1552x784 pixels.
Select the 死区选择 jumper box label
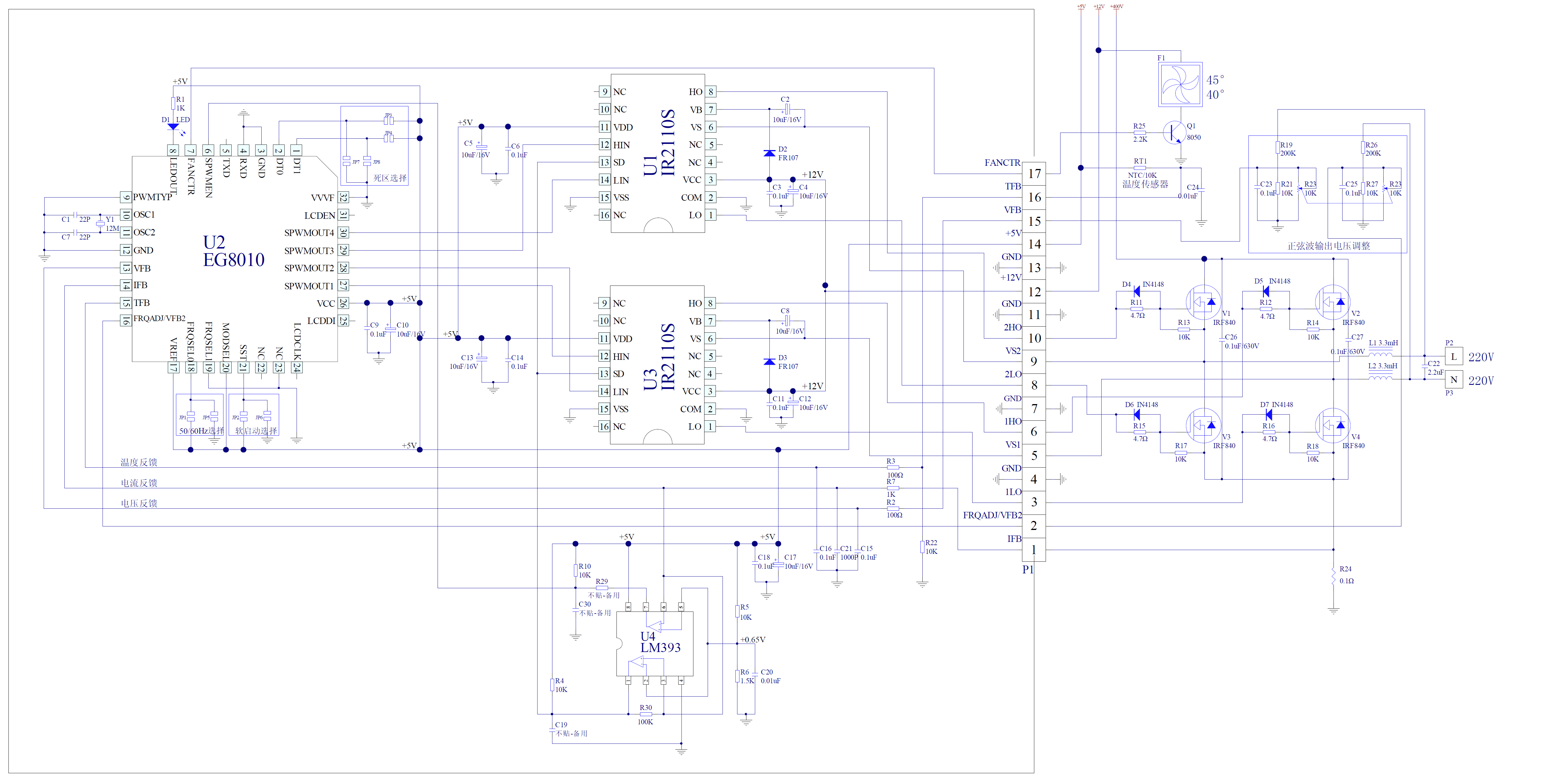390,178
